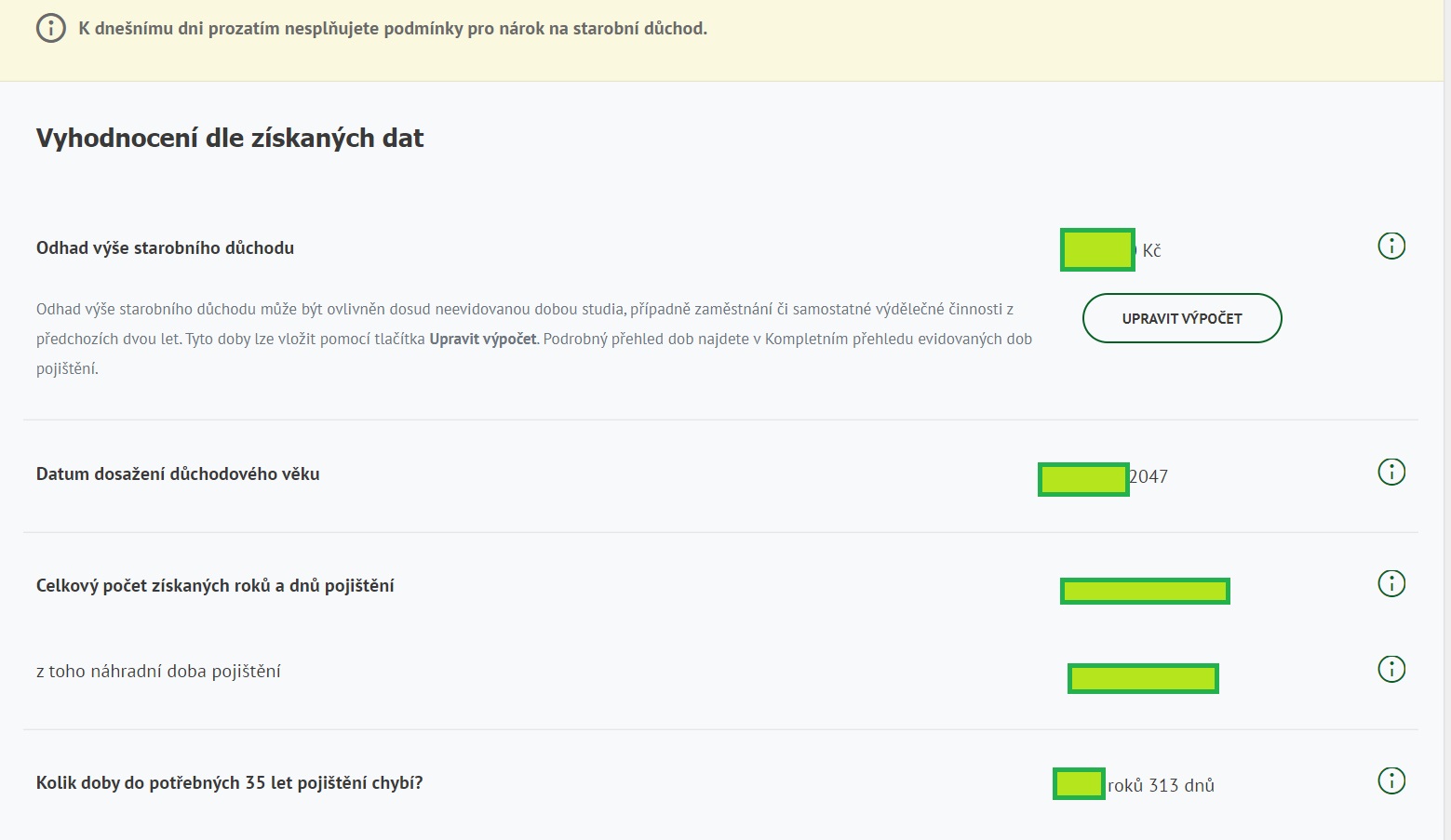Show info for missing 35 let pojištění
This screenshot has width=1451, height=840.
[1391, 781]
